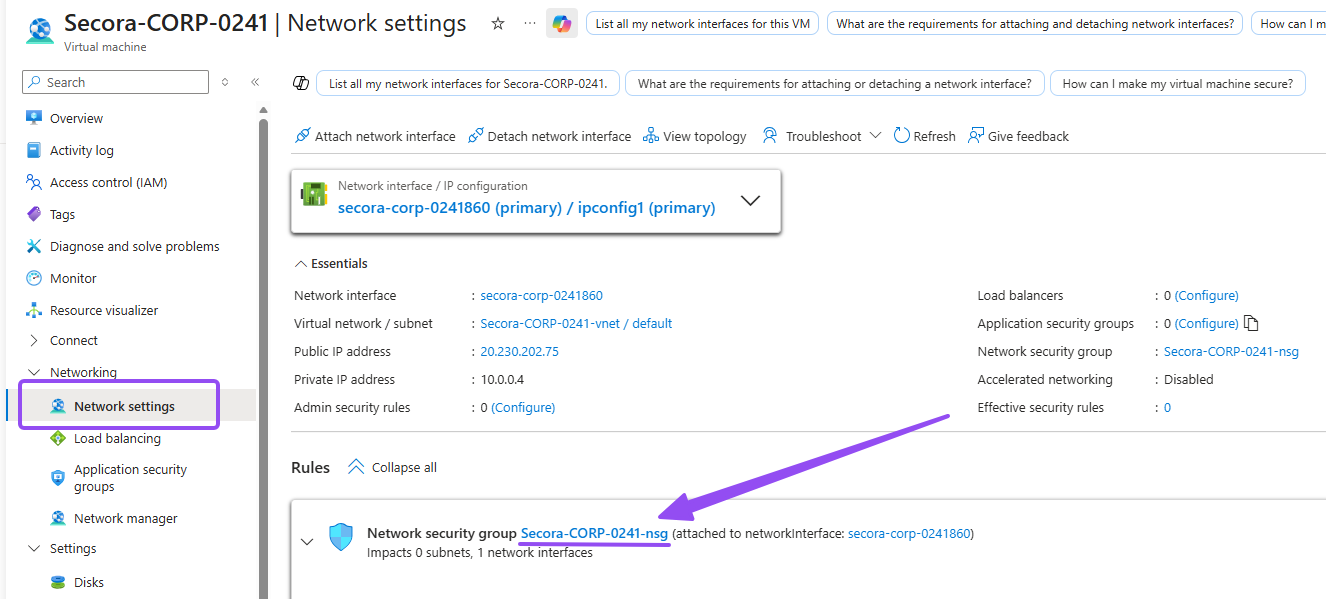This screenshot has height=599, width=1326.
Task: Click the Overview monitor icon in the sidebar
Action: click(x=34, y=118)
